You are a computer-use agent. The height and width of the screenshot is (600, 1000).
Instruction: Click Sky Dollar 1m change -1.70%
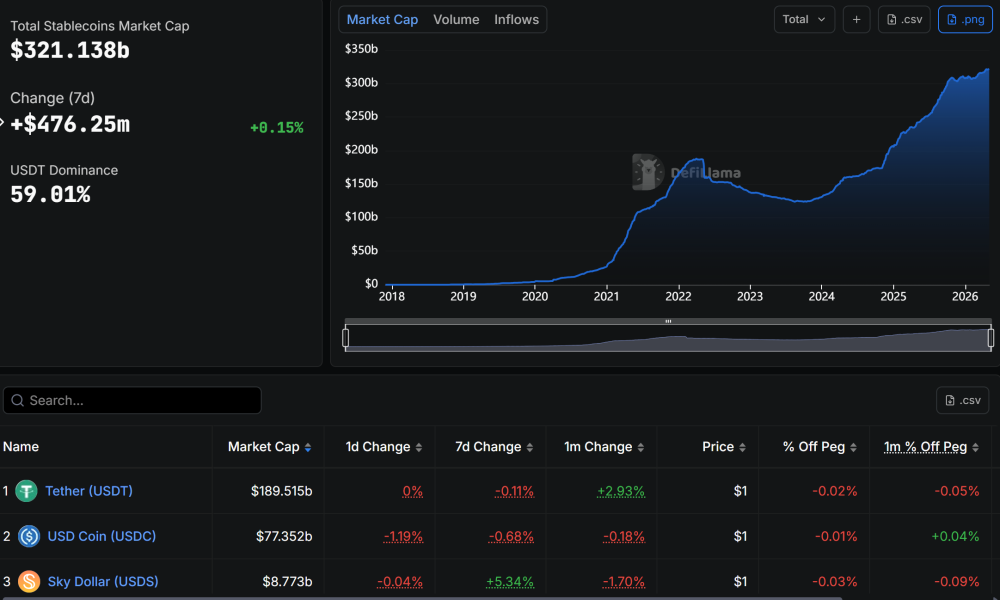[x=624, y=582]
